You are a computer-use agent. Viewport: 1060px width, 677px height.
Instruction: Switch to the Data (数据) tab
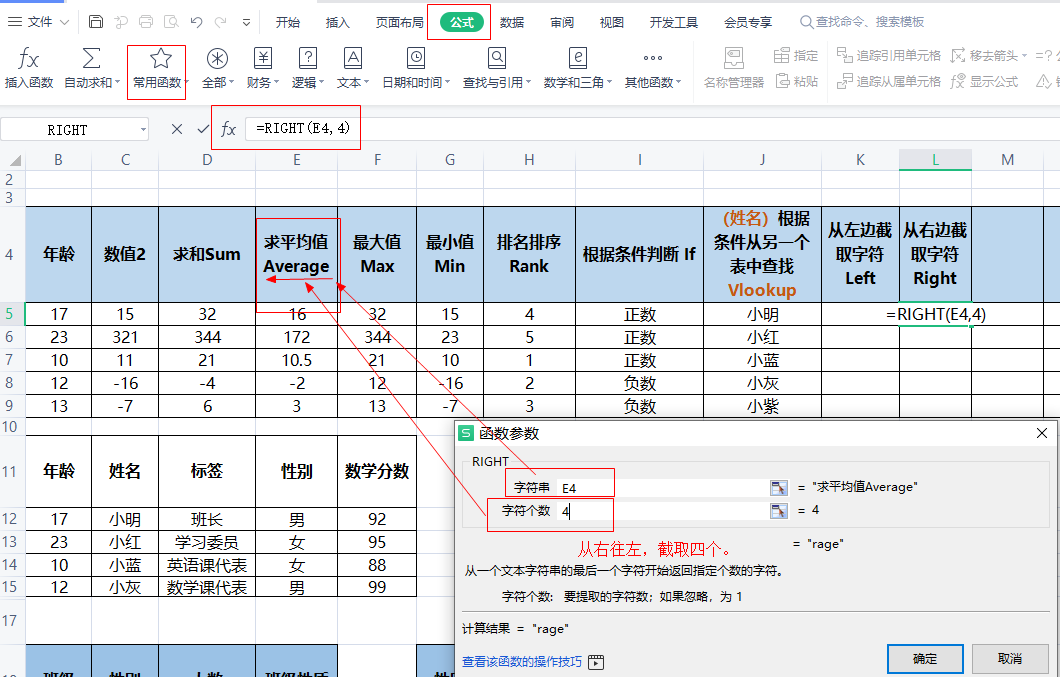(x=512, y=22)
